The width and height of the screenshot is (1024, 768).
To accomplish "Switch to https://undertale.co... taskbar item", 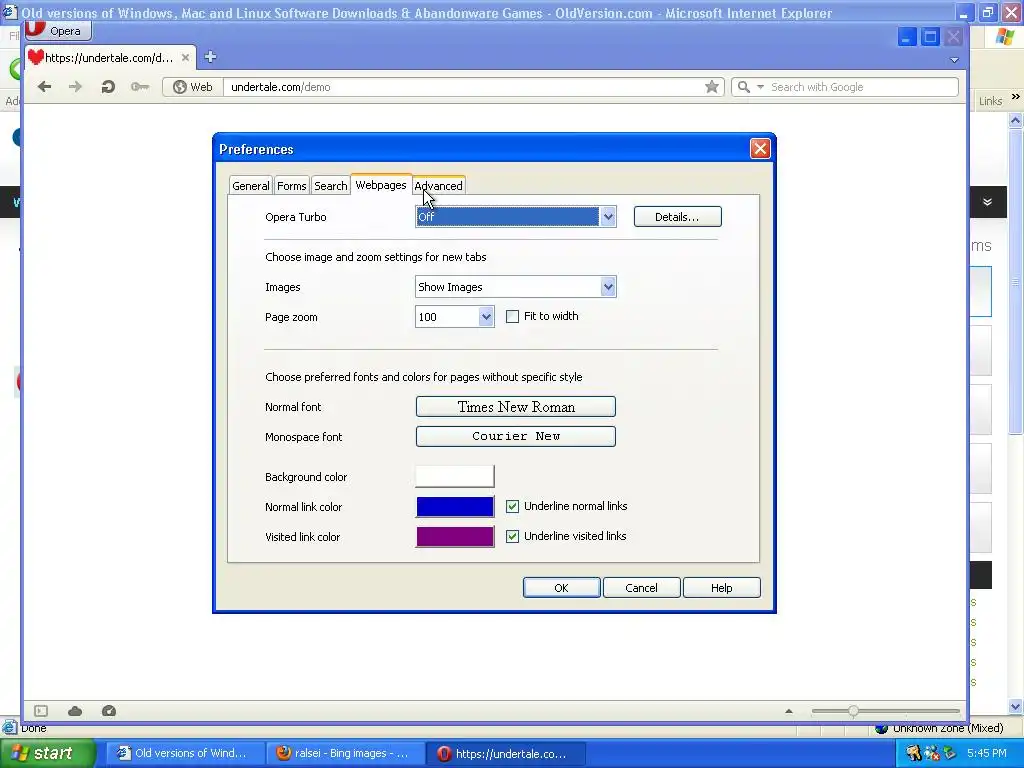I will (x=506, y=753).
